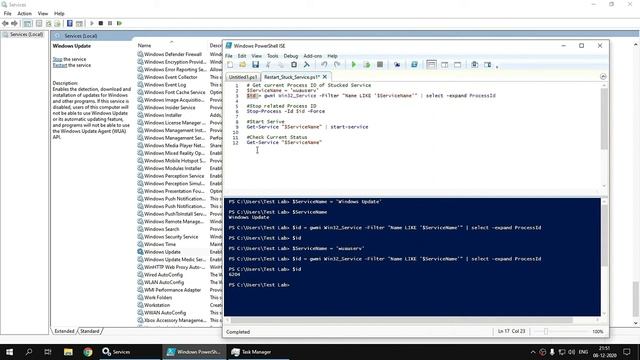Click the Redo arrow in ISE toolbar
This screenshot has width=640, height=360.
click(337, 64)
